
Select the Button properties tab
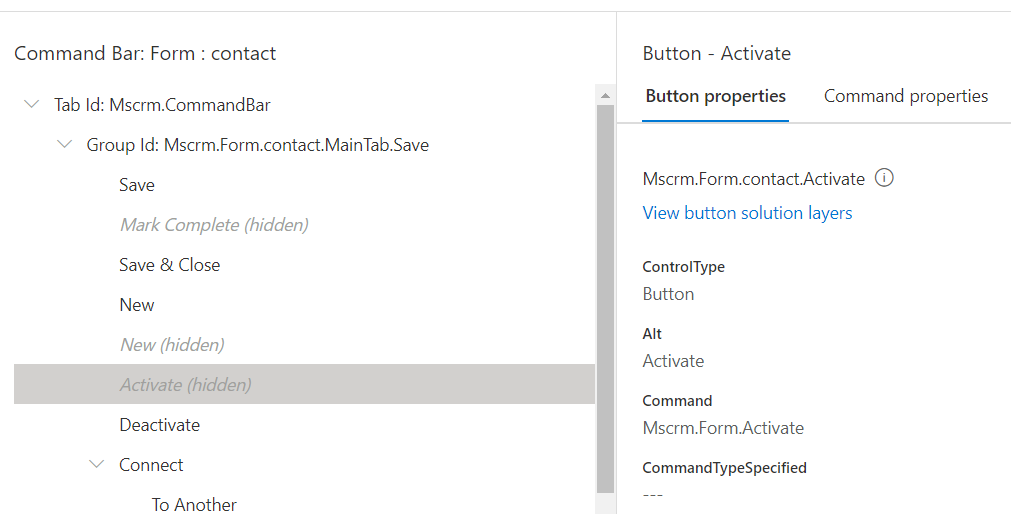point(715,96)
